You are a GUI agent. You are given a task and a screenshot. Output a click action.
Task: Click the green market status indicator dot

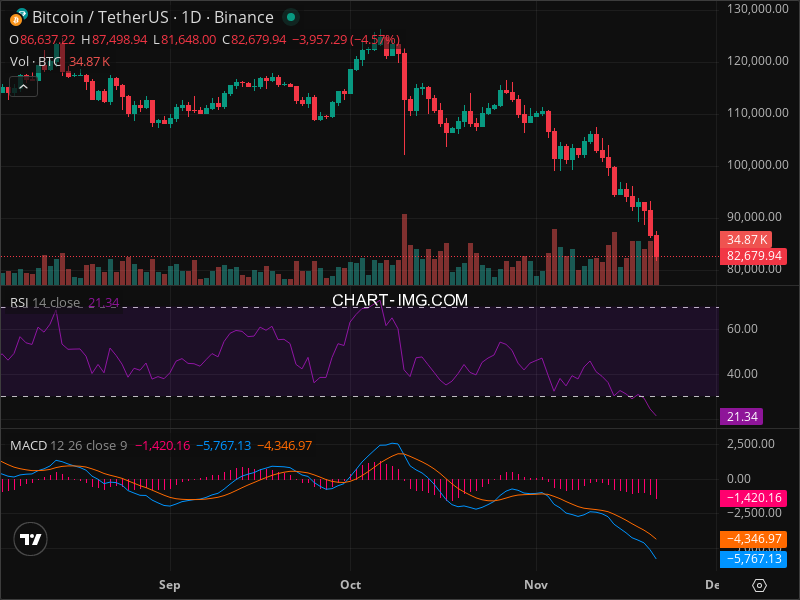coord(290,17)
